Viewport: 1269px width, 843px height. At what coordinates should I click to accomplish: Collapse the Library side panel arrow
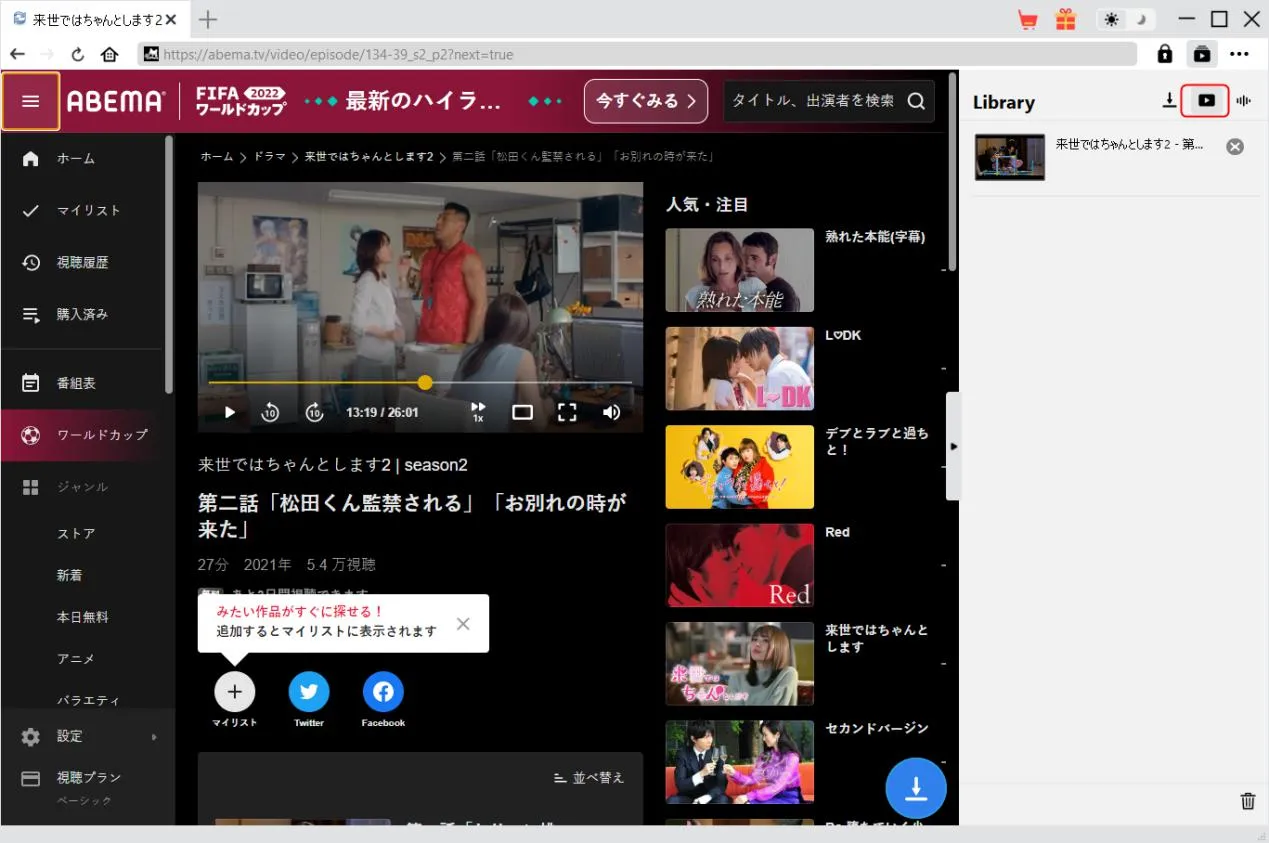pyautogui.click(x=953, y=446)
